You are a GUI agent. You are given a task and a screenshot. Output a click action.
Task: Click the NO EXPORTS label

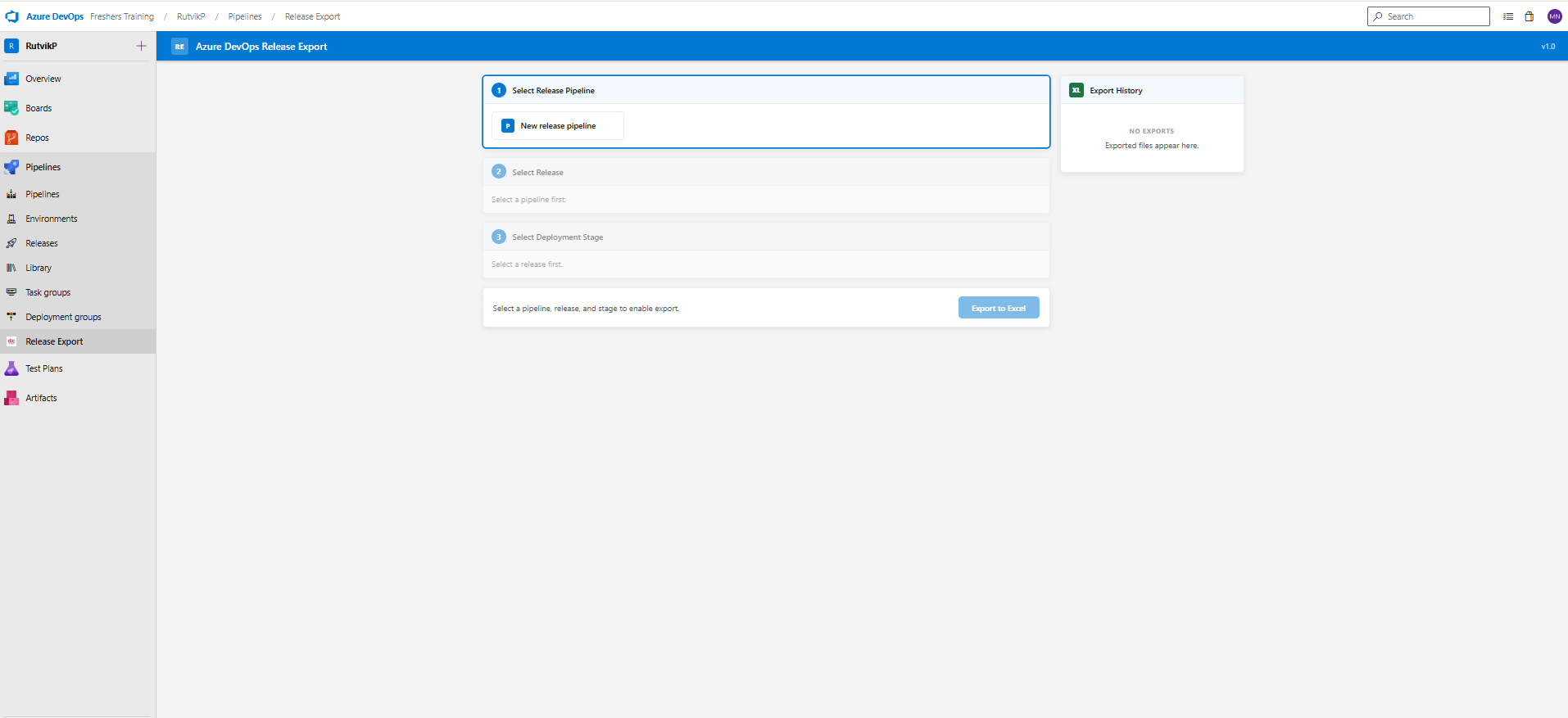[x=1151, y=131]
